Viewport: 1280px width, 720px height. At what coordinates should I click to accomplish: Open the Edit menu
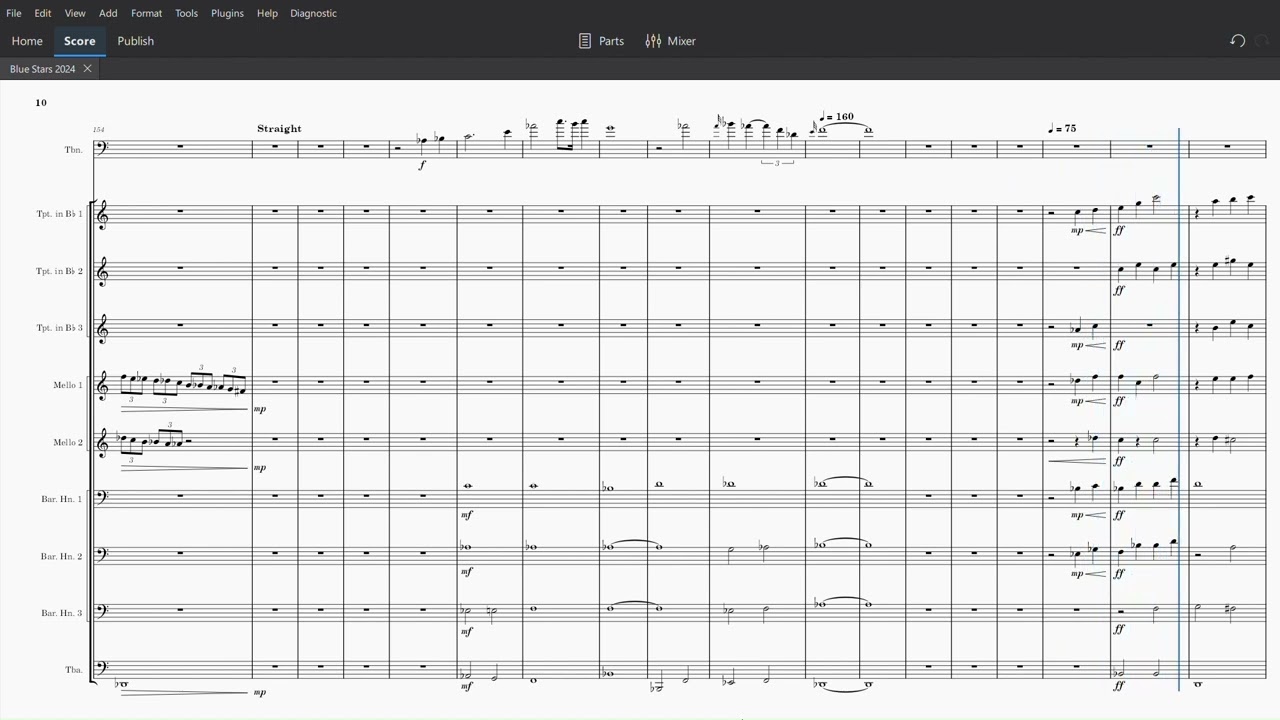tap(43, 13)
